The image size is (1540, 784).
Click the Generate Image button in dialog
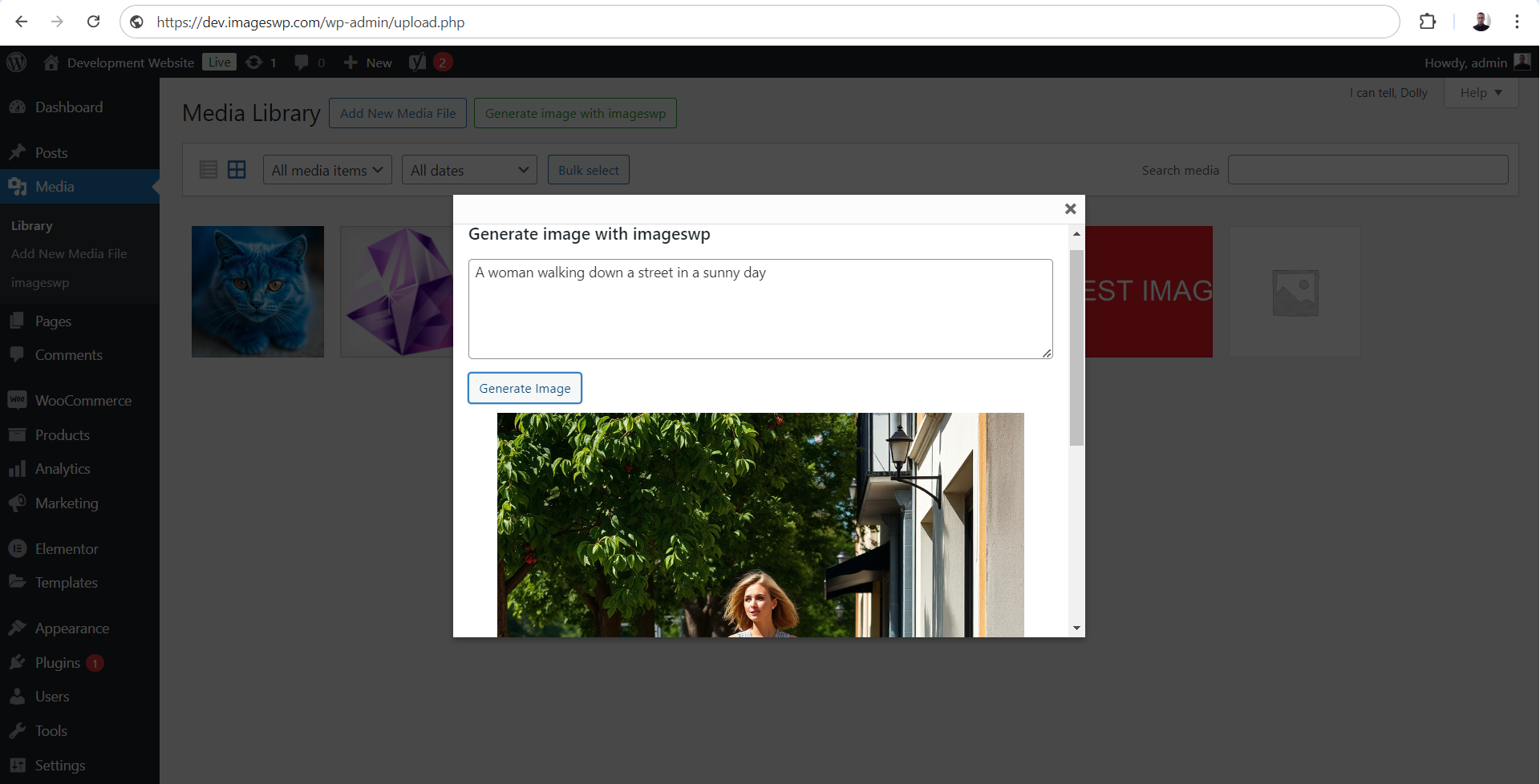coord(525,388)
